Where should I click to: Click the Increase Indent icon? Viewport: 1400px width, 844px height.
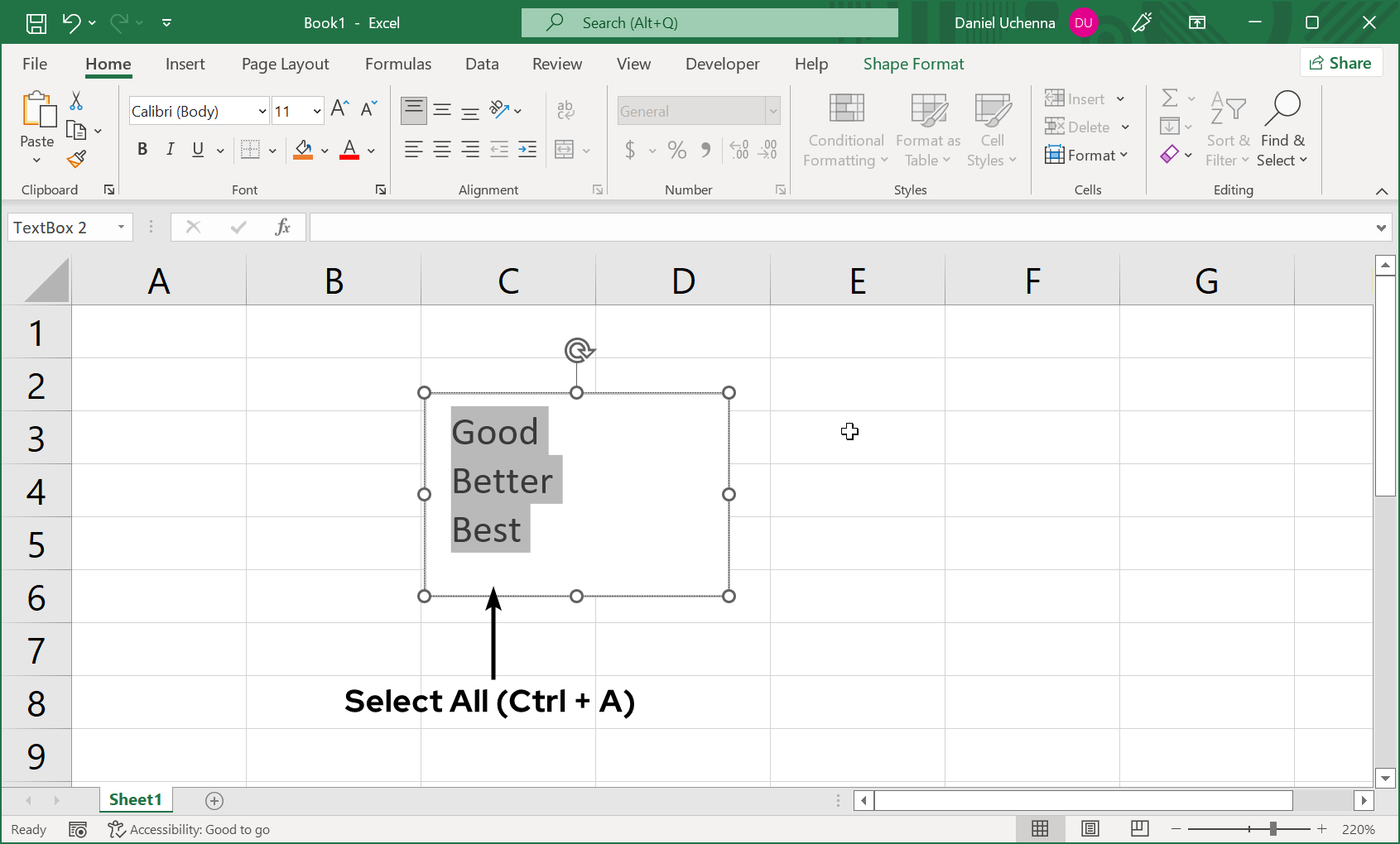527,150
